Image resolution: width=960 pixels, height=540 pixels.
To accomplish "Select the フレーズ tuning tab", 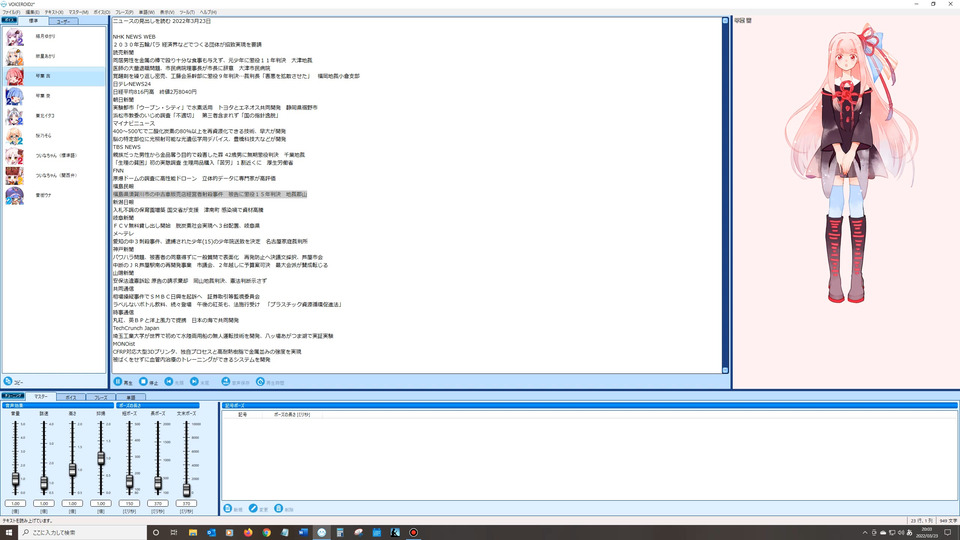I will tap(100, 397).
